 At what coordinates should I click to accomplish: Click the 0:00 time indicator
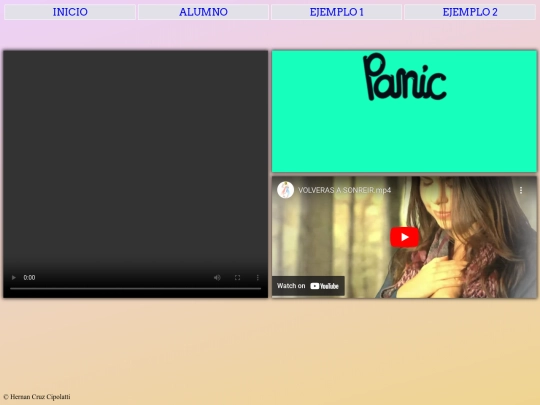point(29,278)
